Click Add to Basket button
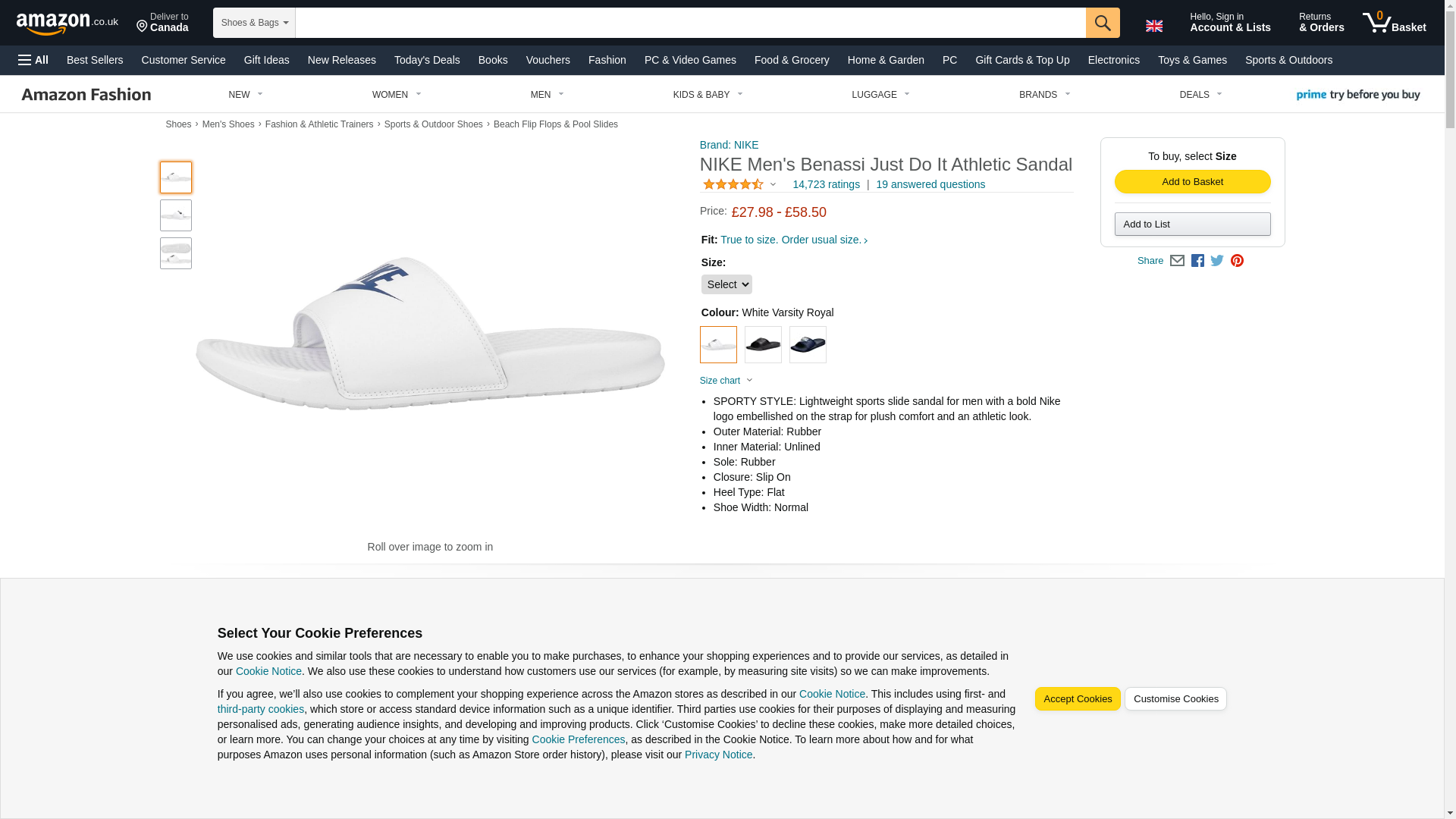The image size is (1456, 819). tap(1191, 182)
